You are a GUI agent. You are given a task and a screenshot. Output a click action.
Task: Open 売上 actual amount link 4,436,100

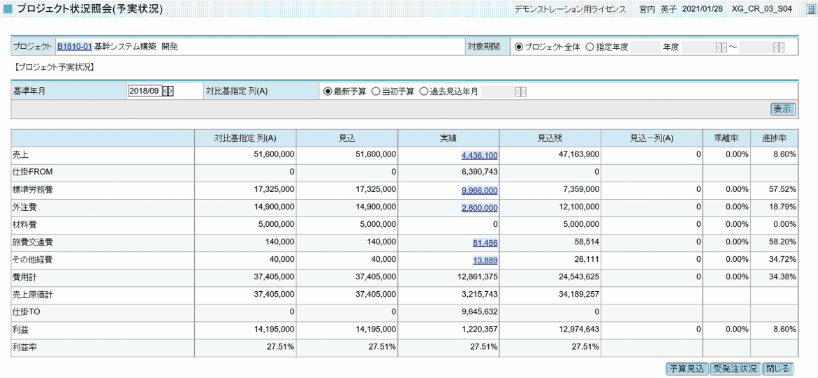tap(479, 155)
